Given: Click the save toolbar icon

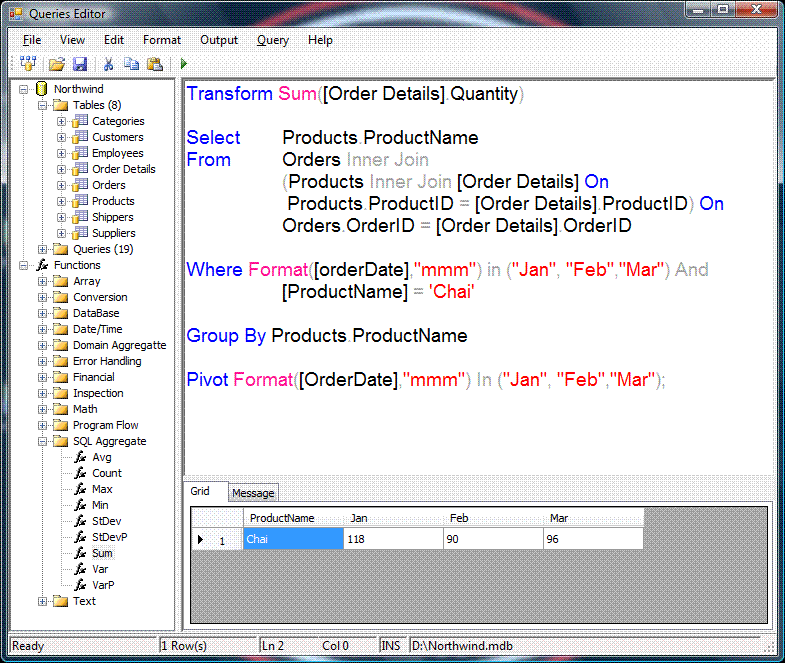Looking at the screenshot, I should point(80,64).
